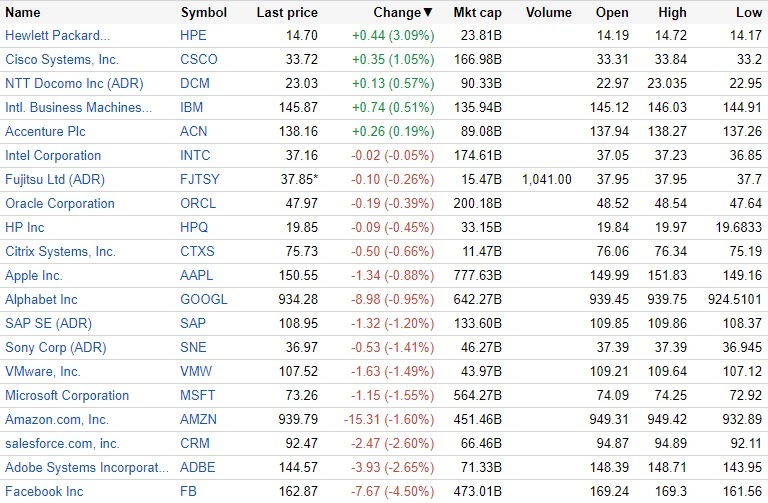Click the AMZN ticker symbol
The height and width of the screenshot is (503, 768).
[199, 419]
